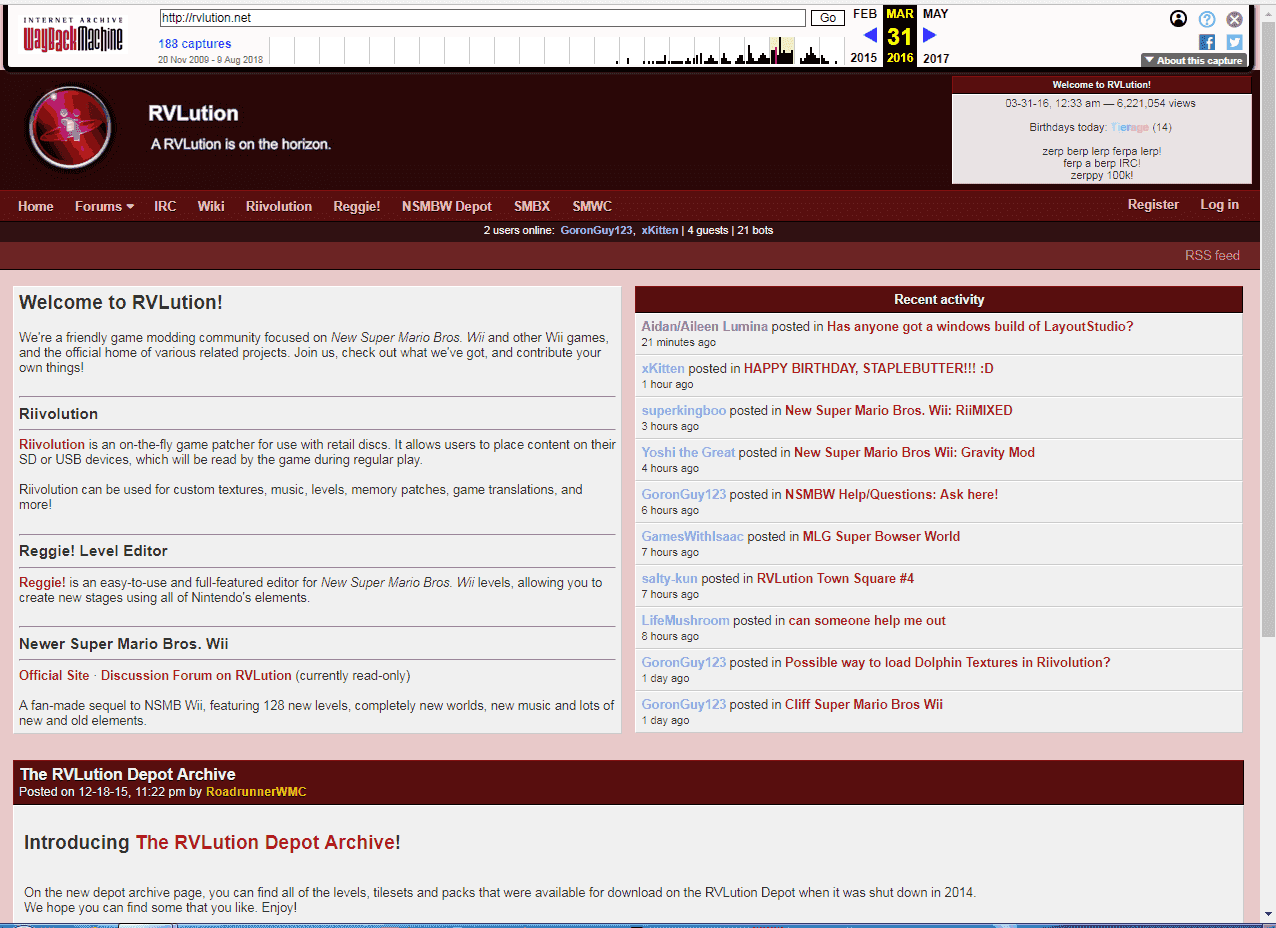
Task: Open Cliff Super Mario Bros Wii thread
Action: [864, 704]
